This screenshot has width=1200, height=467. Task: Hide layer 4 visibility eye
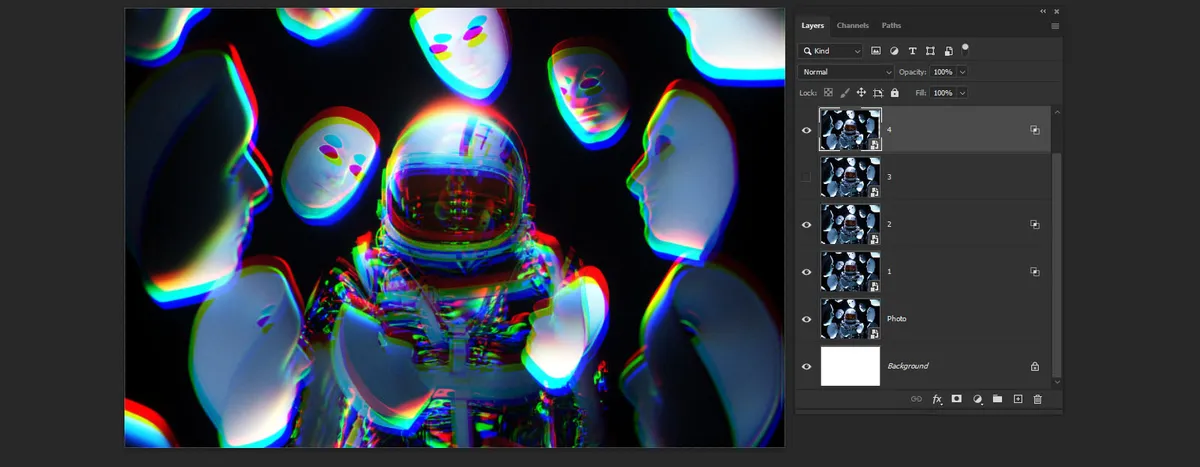coord(807,130)
